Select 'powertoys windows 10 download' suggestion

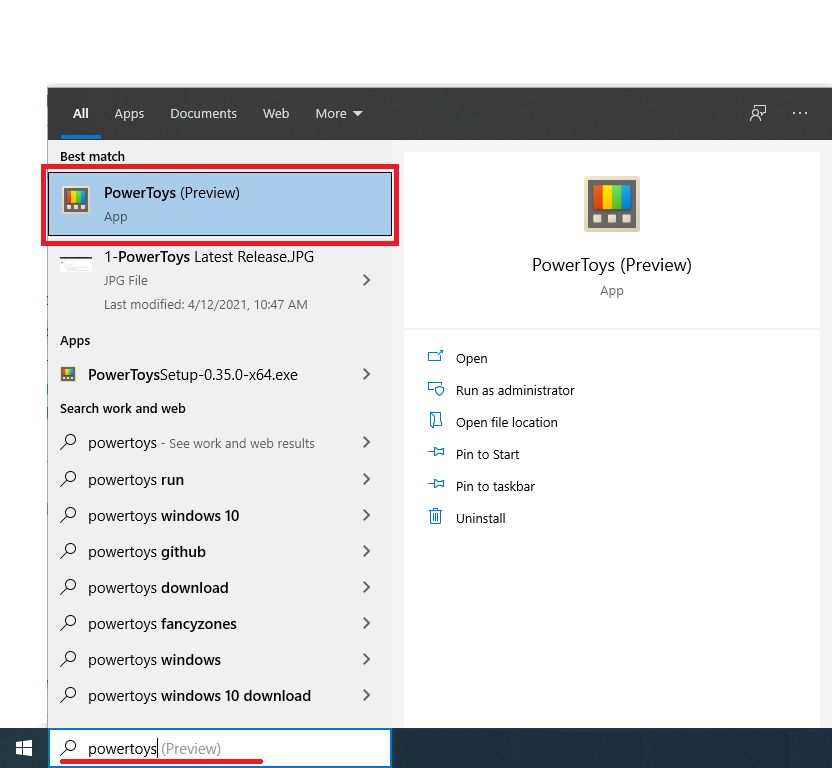(220, 696)
